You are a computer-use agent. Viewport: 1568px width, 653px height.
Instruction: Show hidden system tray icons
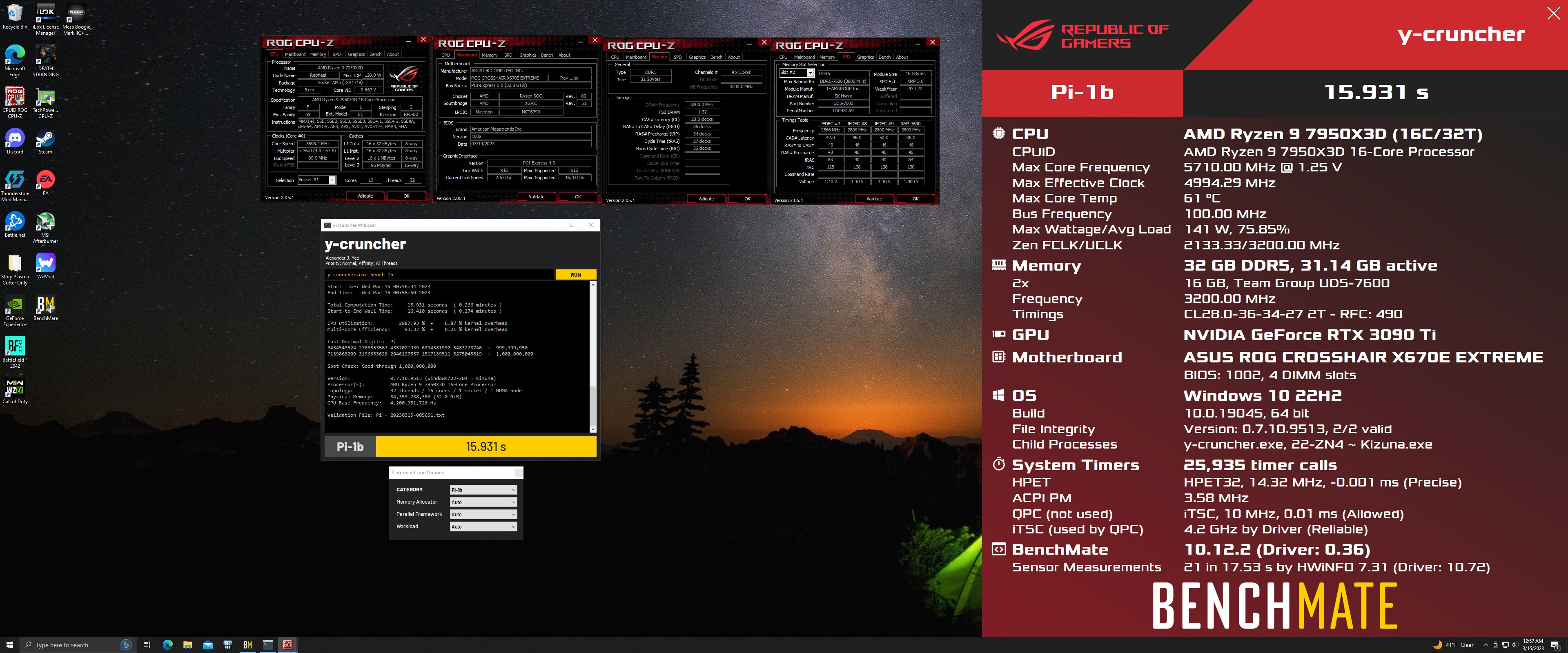pyautogui.click(x=1486, y=645)
